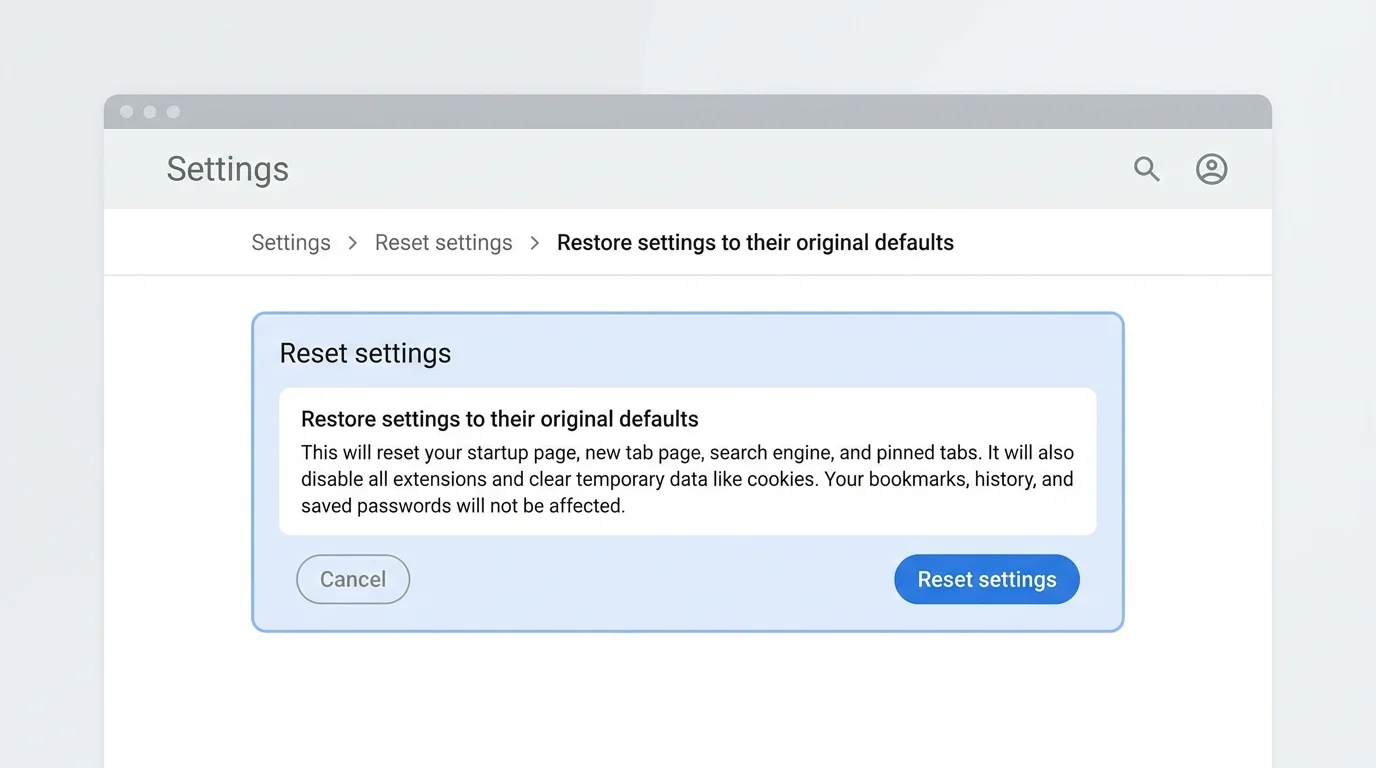Viewport: 1376px width, 768px height.
Task: Click the 'Reset settings' dialog heading
Action: coord(365,353)
